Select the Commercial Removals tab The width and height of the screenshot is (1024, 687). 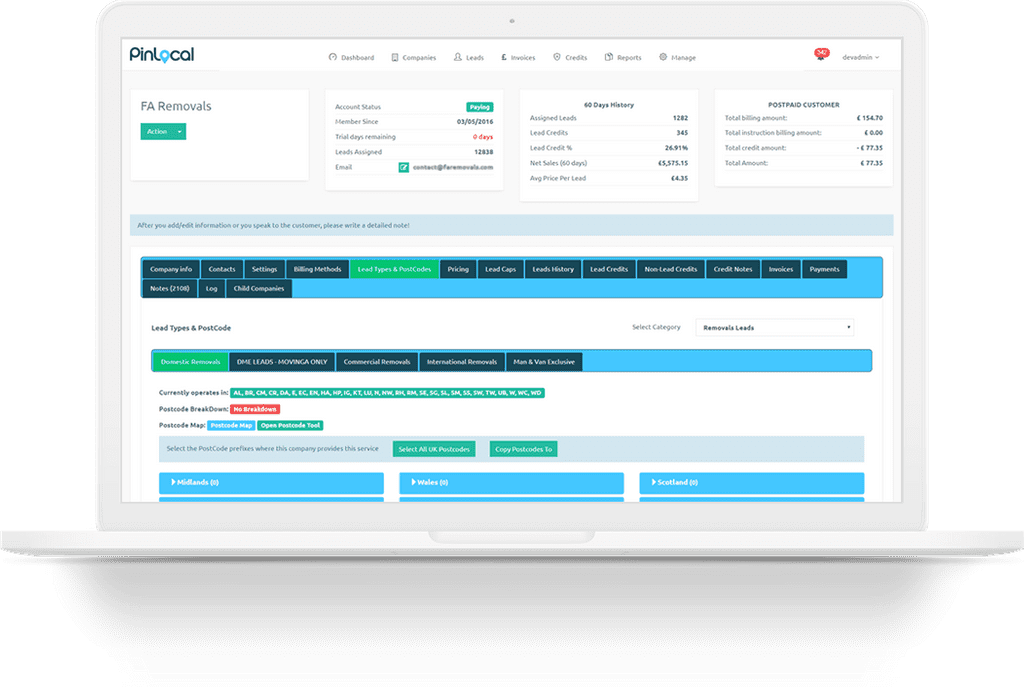[x=376, y=361]
